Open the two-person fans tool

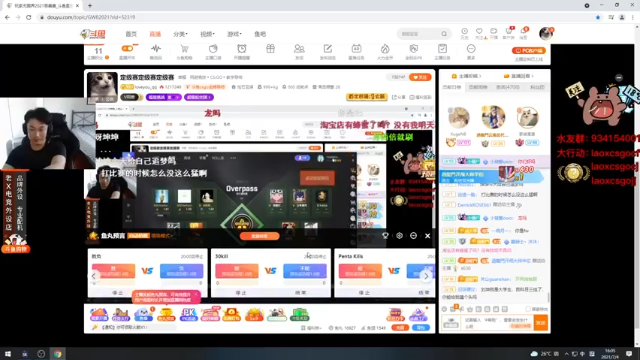click(x=299, y=49)
